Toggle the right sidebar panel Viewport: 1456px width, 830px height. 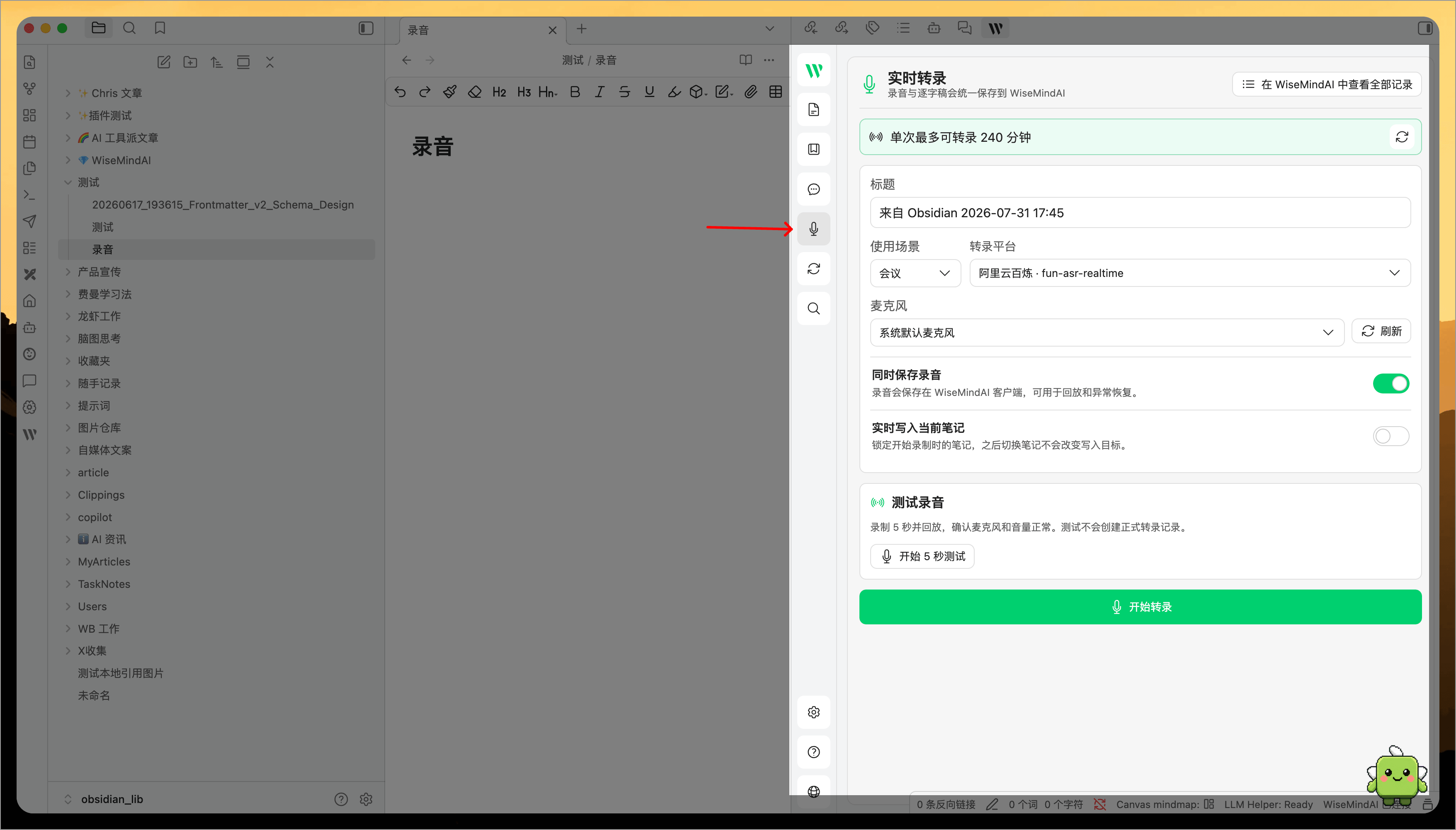click(x=1424, y=28)
